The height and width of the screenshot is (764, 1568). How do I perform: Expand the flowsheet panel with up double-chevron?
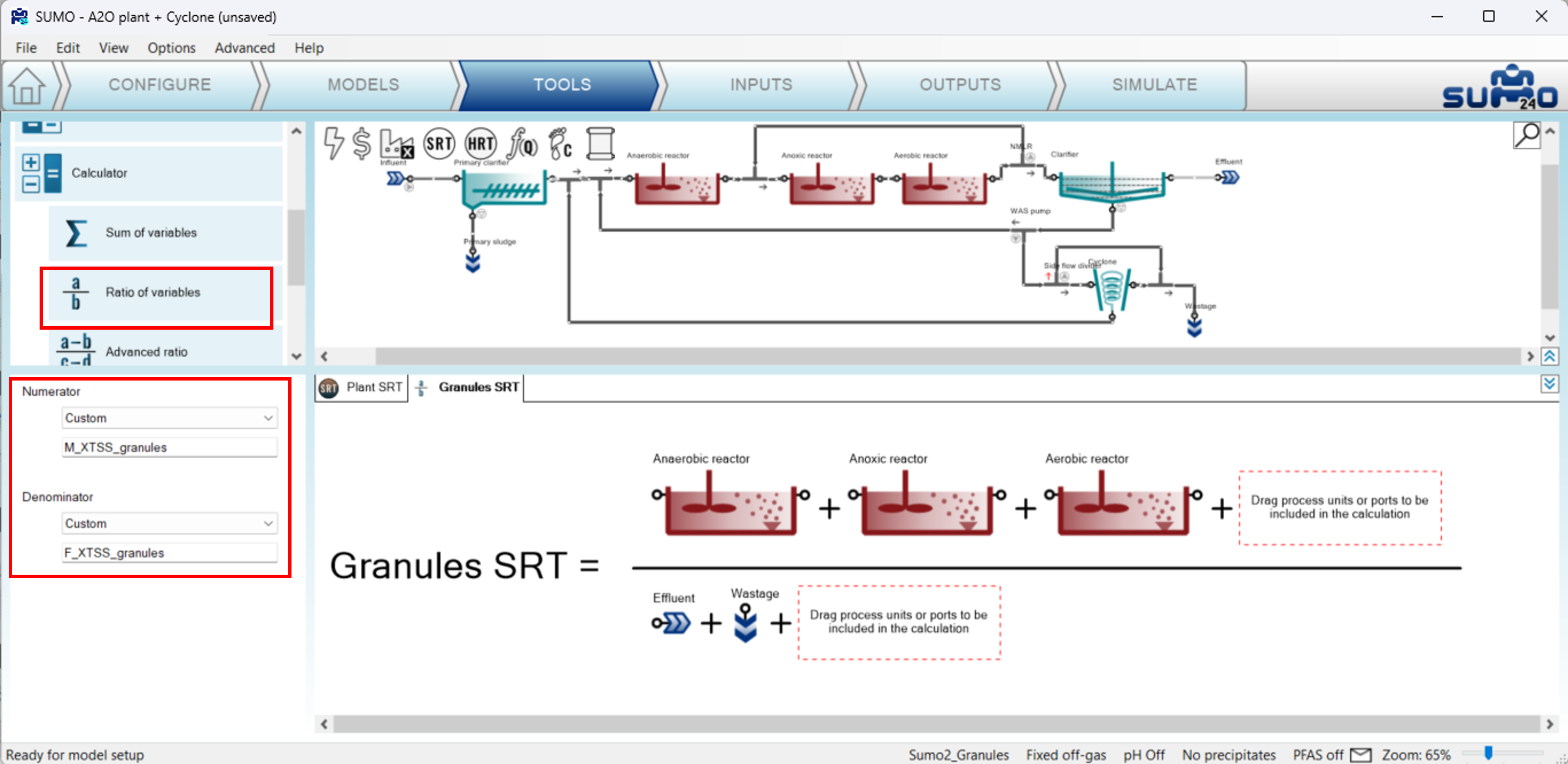[1549, 356]
